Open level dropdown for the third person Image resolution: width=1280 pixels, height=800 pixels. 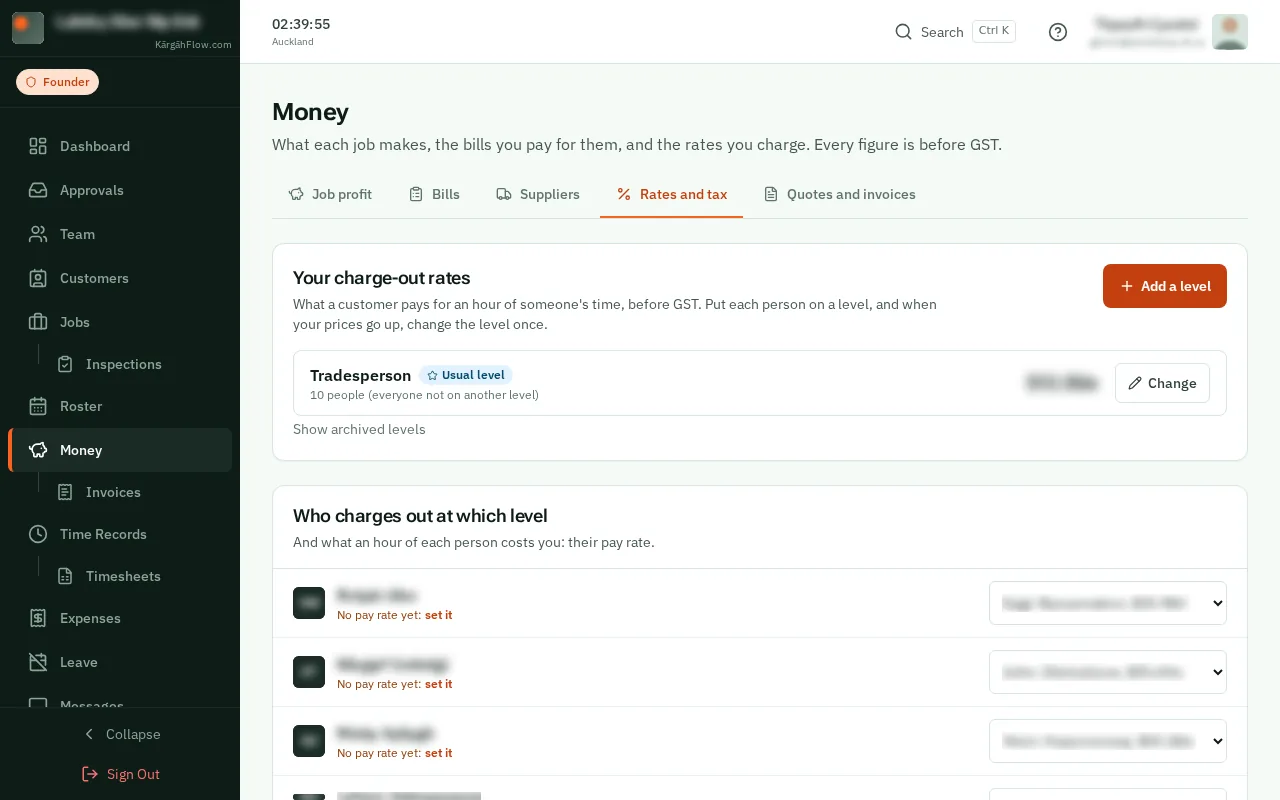click(1108, 741)
